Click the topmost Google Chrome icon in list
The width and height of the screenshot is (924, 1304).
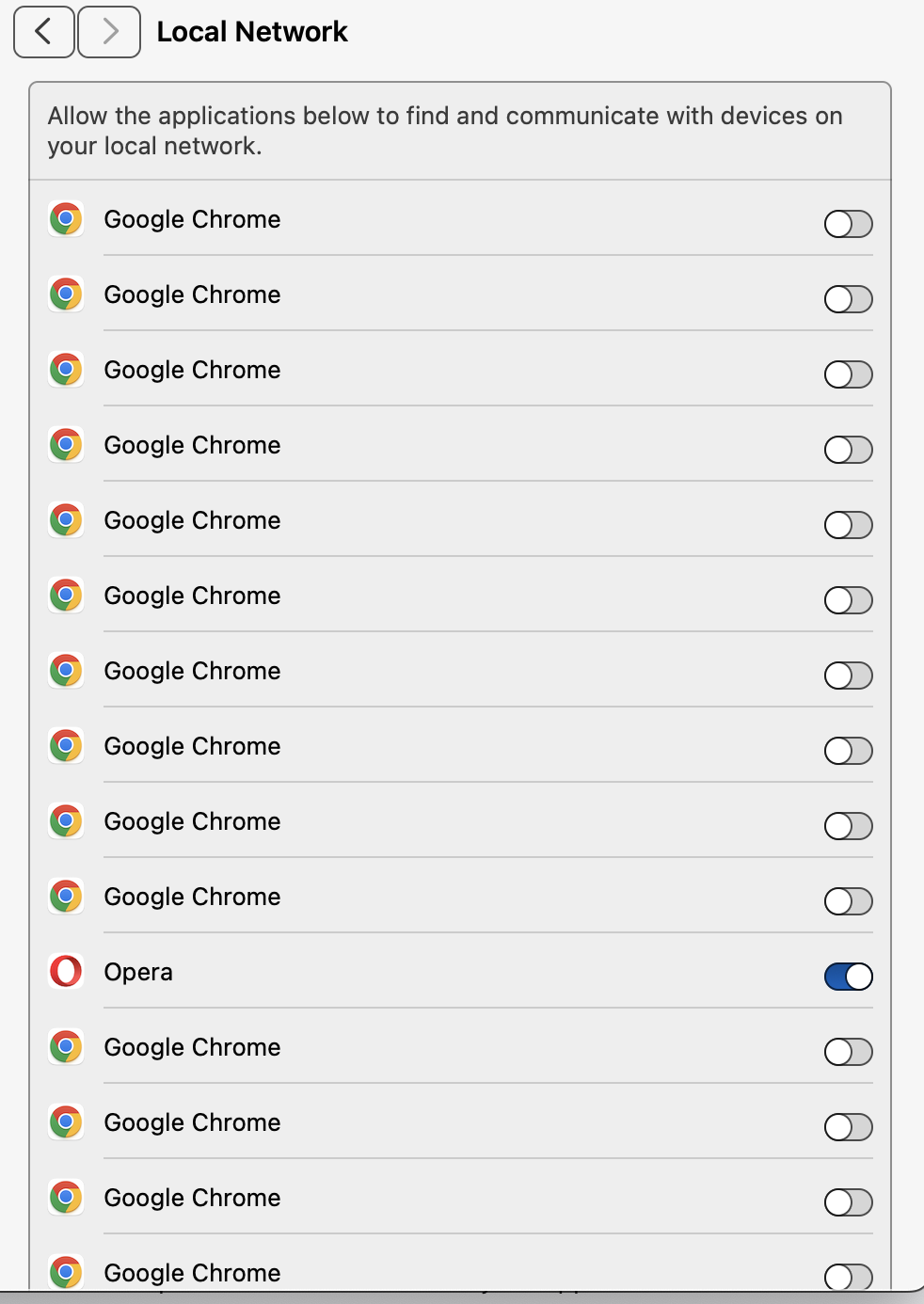pos(66,219)
